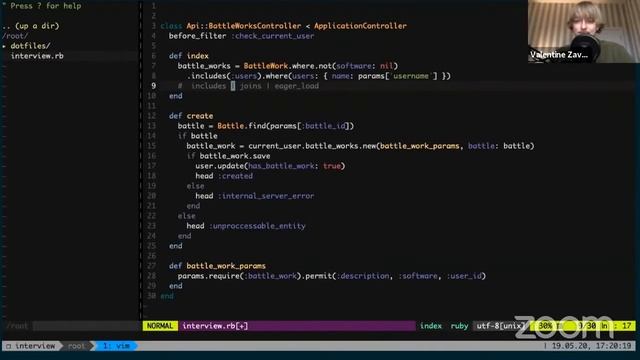Click 'Battle.find(params[:battle_id])' on line 13
This screenshot has width=640, height=360.
tap(286, 126)
